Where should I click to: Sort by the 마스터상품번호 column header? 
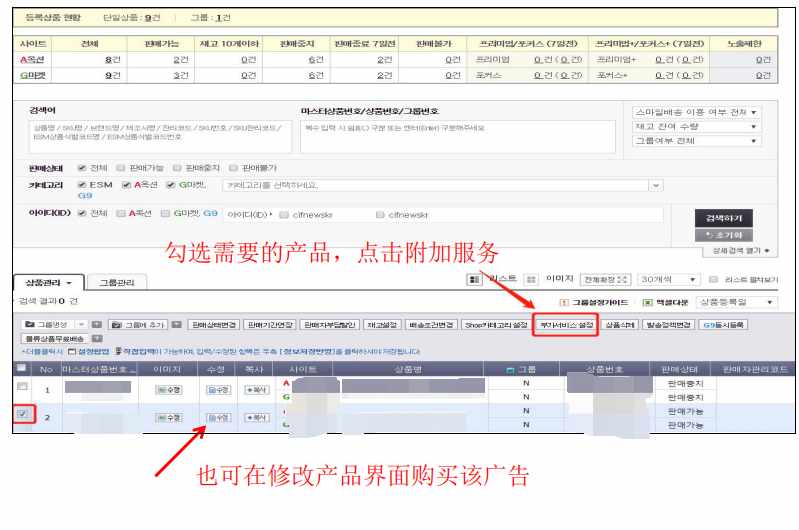pos(99,369)
